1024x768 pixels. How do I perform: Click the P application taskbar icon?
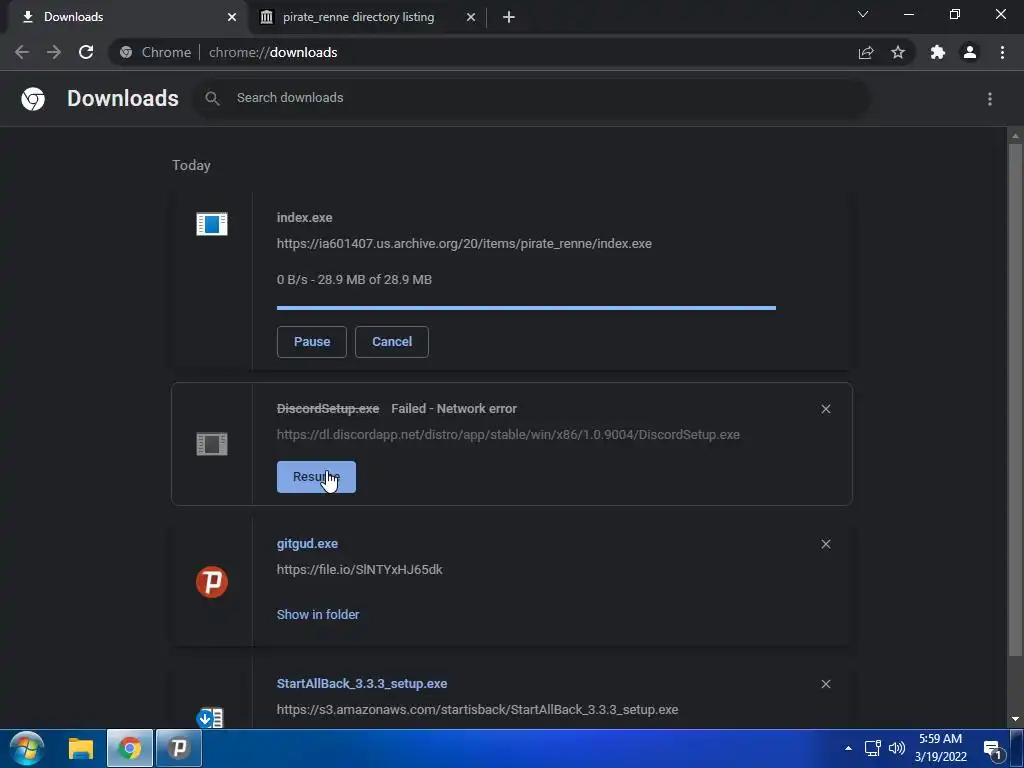coord(179,748)
